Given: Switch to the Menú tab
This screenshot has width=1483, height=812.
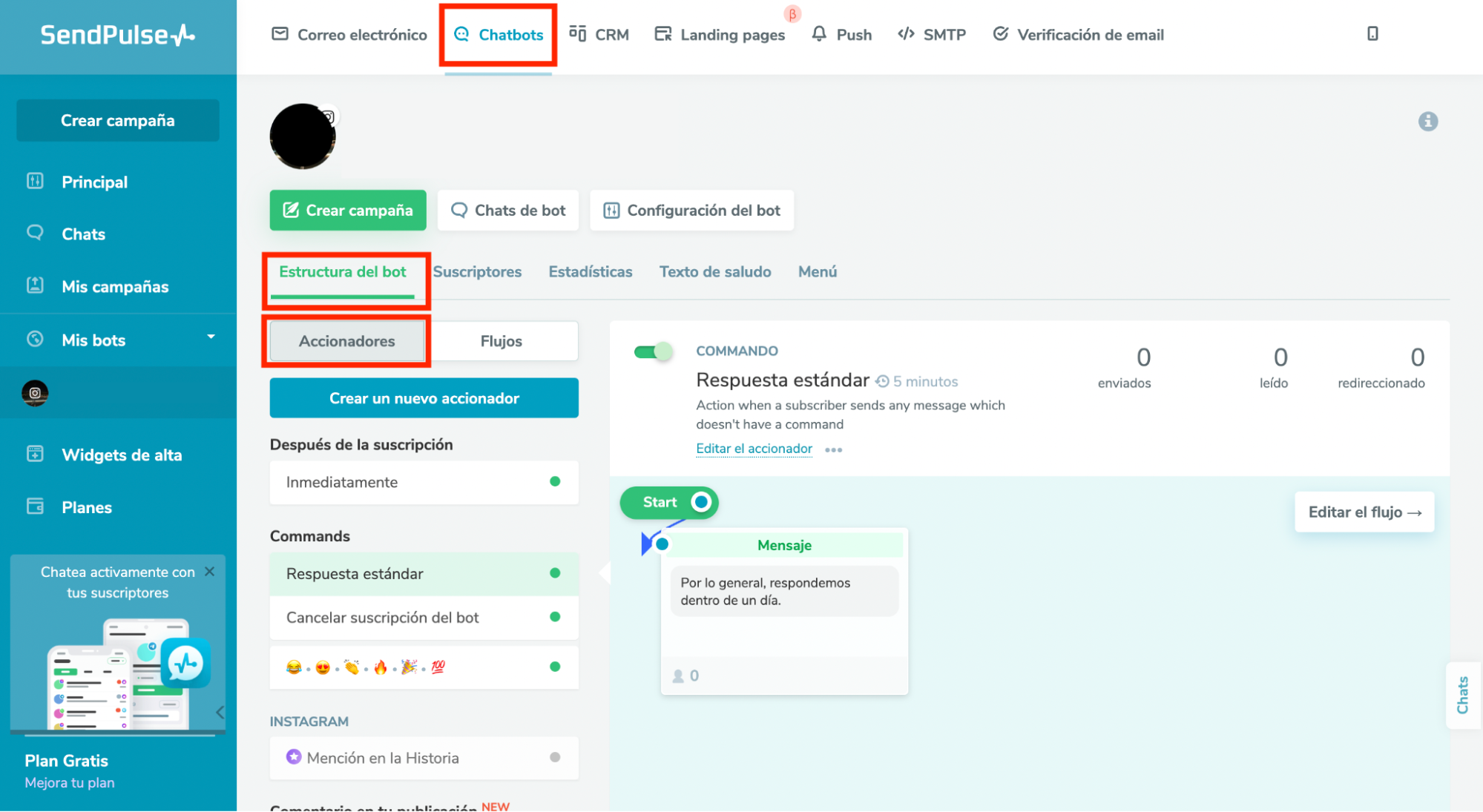Looking at the screenshot, I should 818,271.
